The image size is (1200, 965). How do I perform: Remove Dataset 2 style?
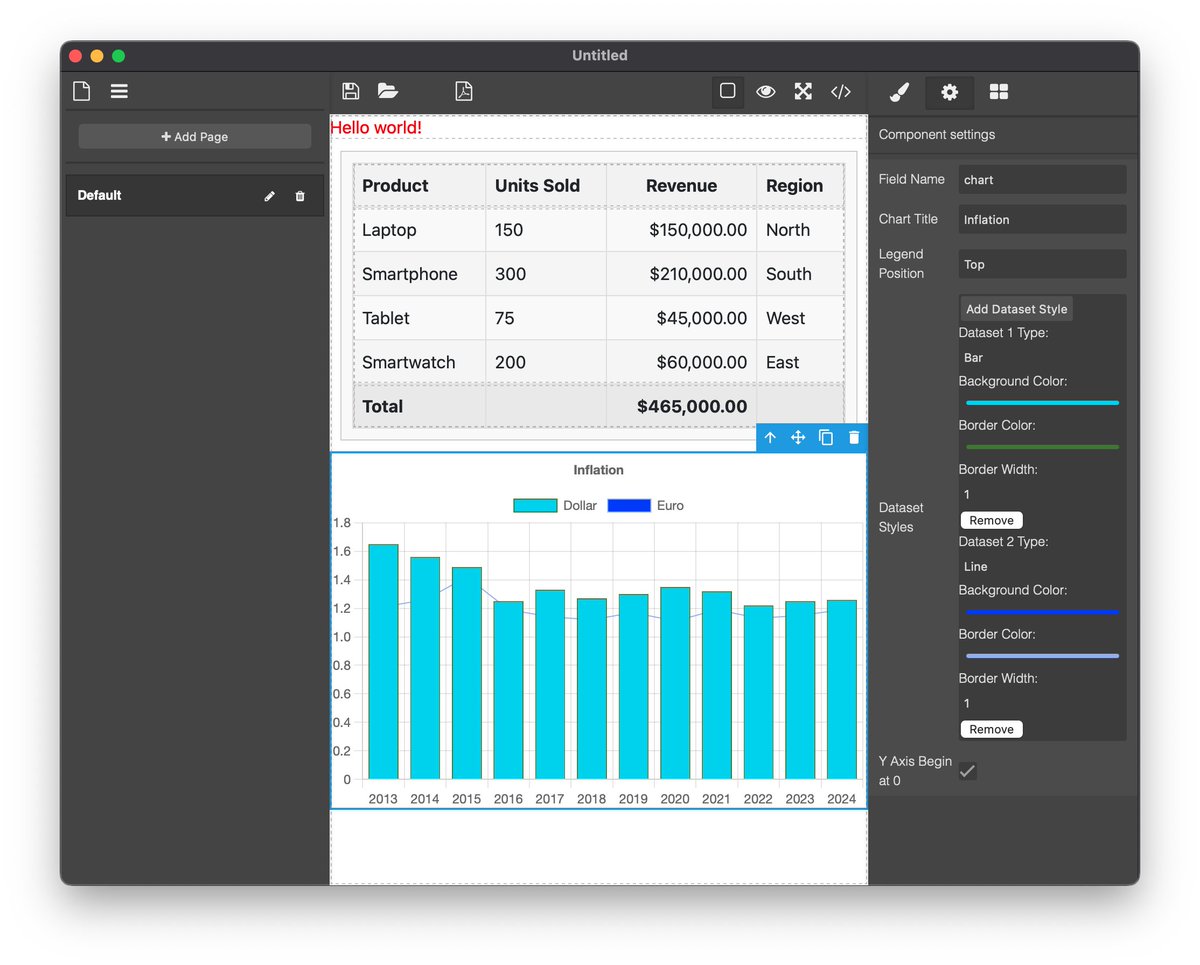click(991, 729)
